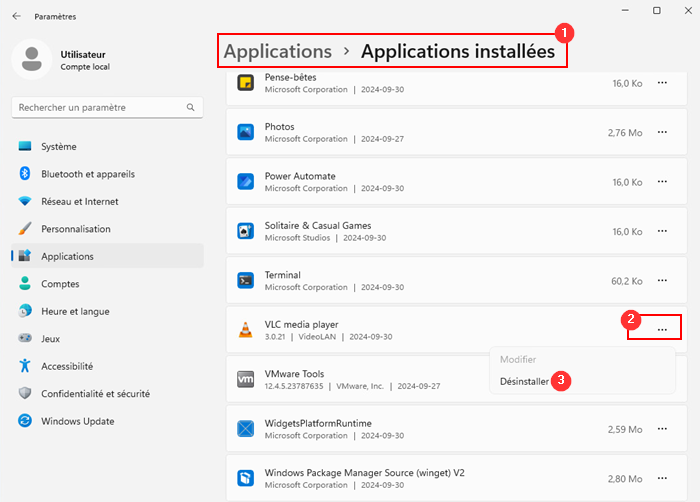Click the Photos app icon
This screenshot has height=502, width=700.
point(246,132)
